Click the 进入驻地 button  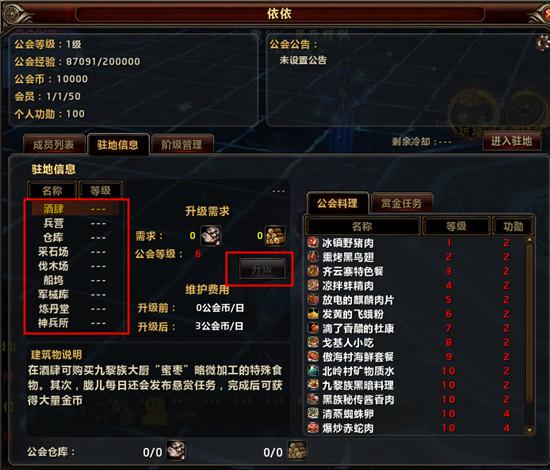point(512,141)
